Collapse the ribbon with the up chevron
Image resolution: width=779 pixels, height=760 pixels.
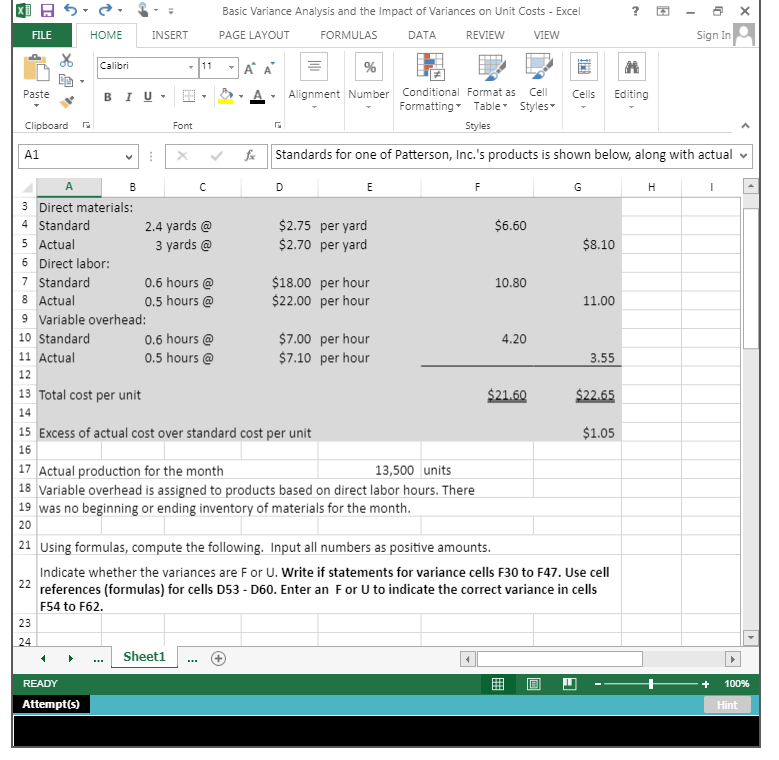(745, 126)
